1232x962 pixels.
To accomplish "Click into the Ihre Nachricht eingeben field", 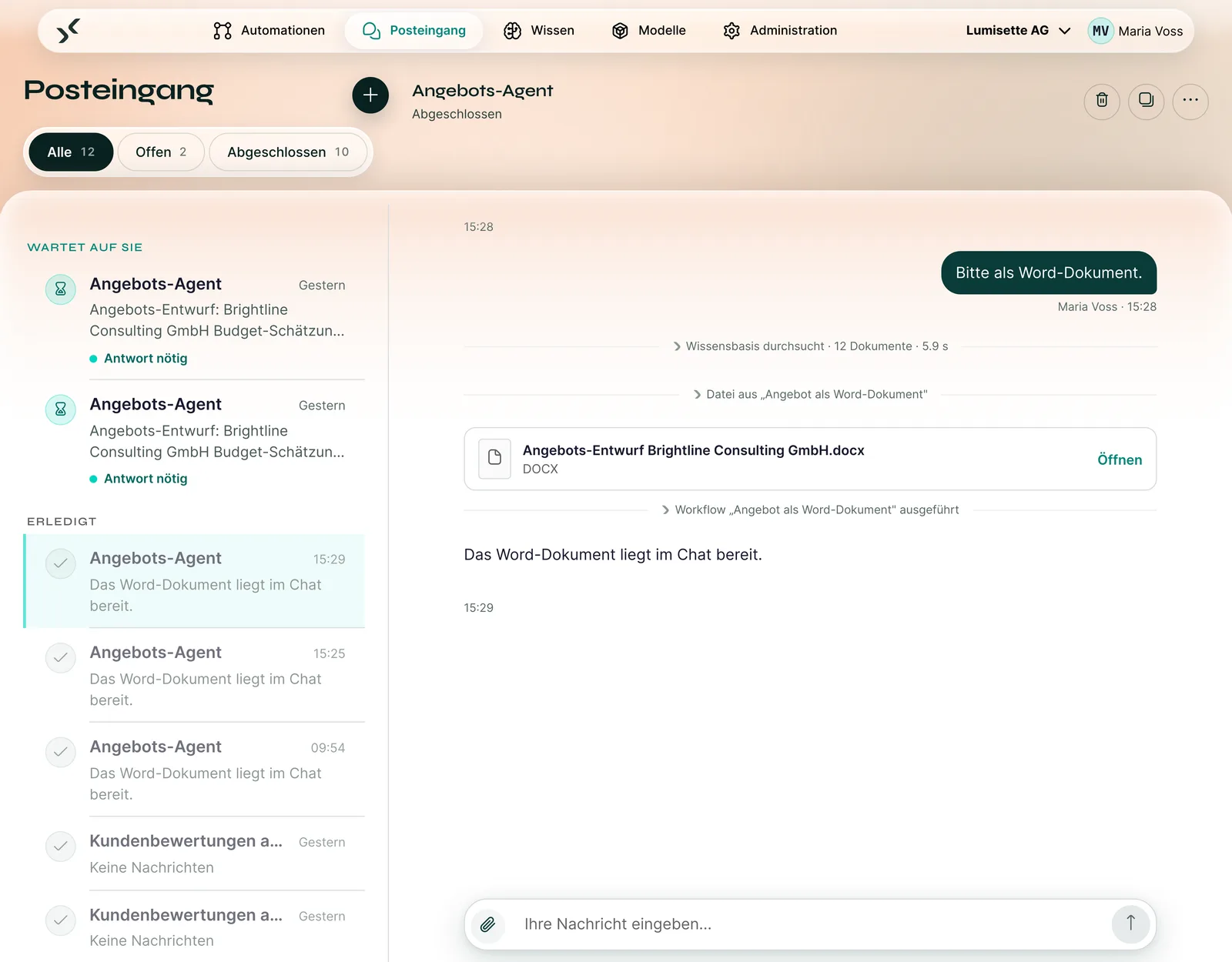I will (810, 924).
